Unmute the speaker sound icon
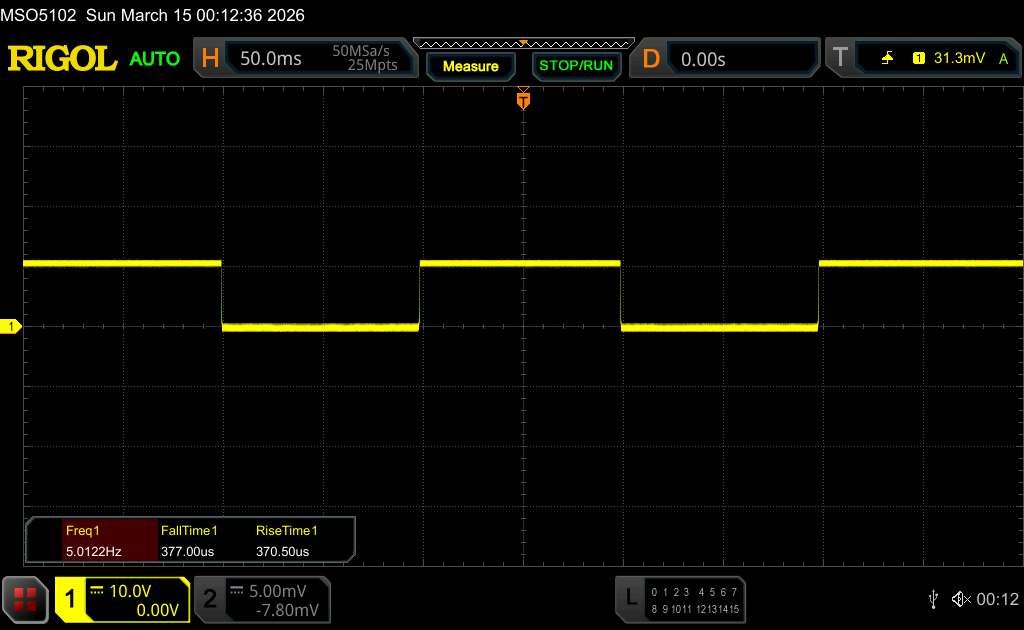 961,599
